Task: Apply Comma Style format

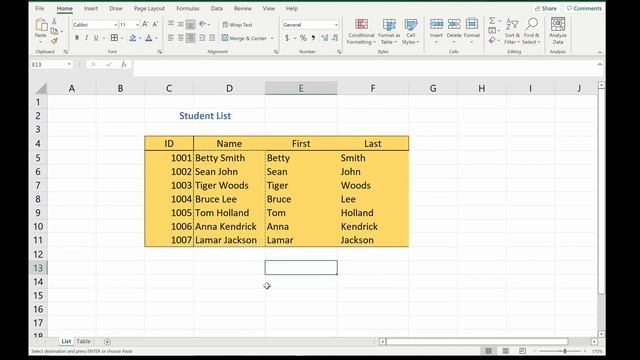Action: (313, 38)
